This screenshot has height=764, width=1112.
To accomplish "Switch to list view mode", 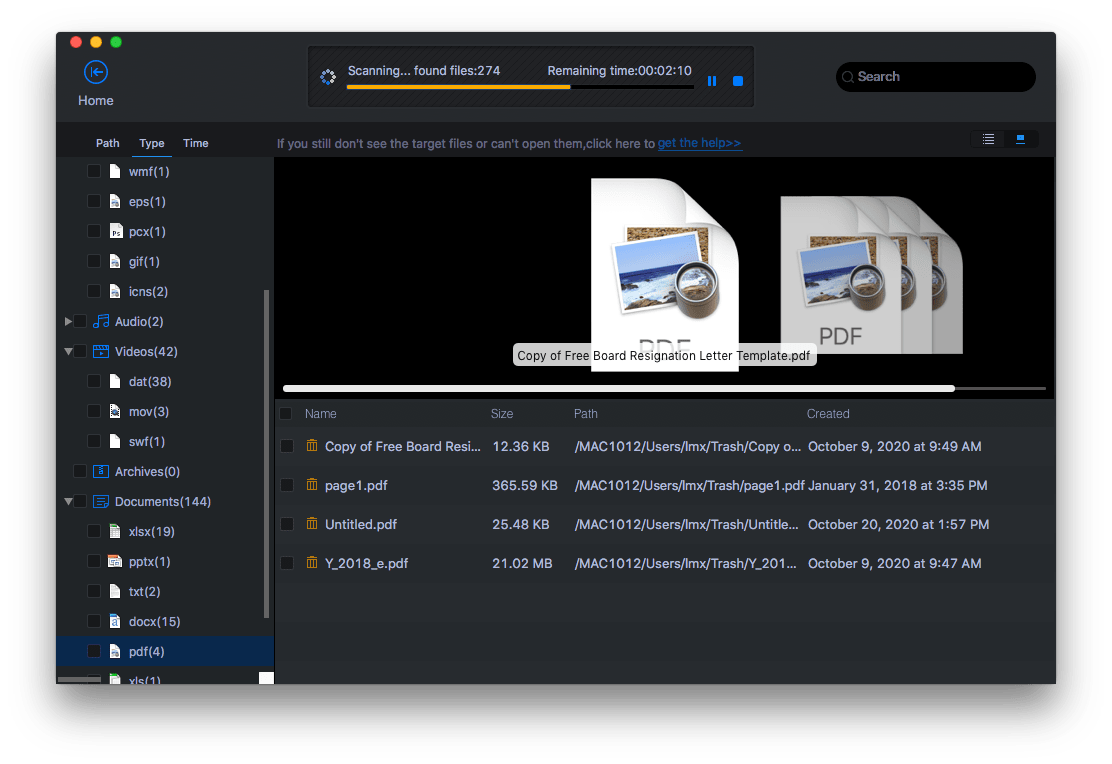I will pyautogui.click(x=987, y=139).
